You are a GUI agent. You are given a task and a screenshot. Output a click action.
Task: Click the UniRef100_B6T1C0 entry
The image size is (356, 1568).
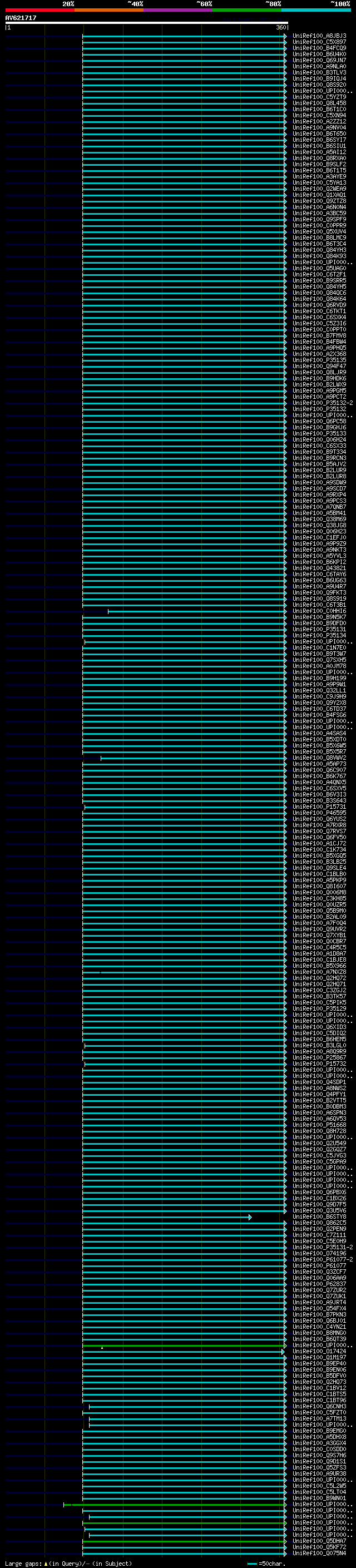coord(319,109)
